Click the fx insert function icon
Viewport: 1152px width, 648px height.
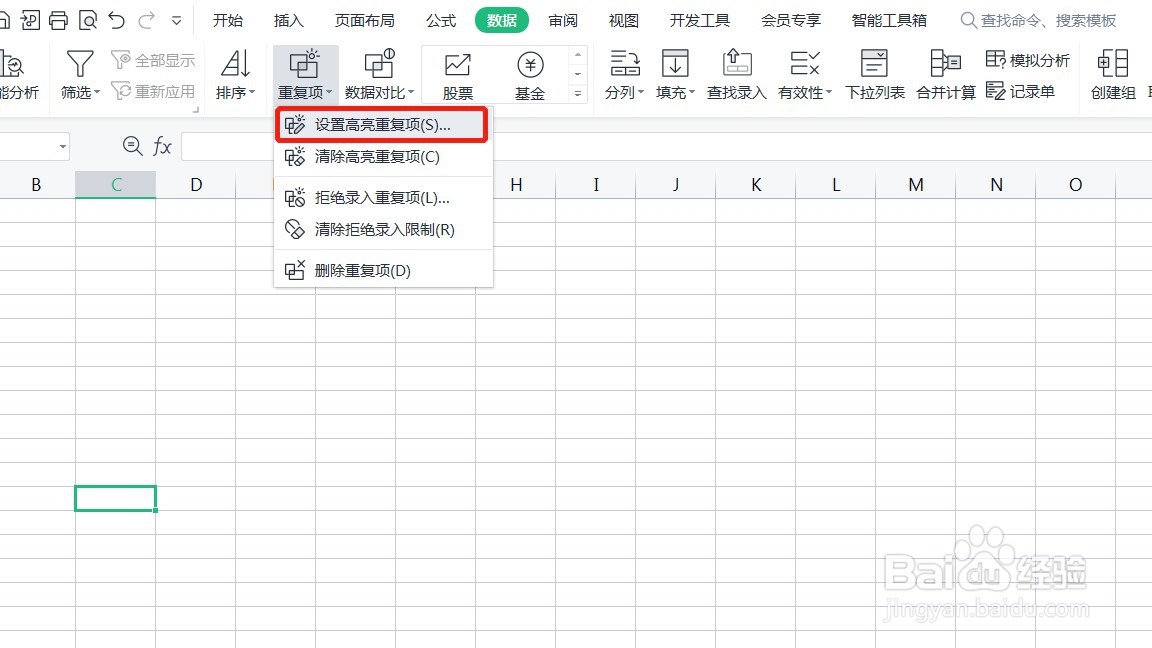tap(162, 146)
